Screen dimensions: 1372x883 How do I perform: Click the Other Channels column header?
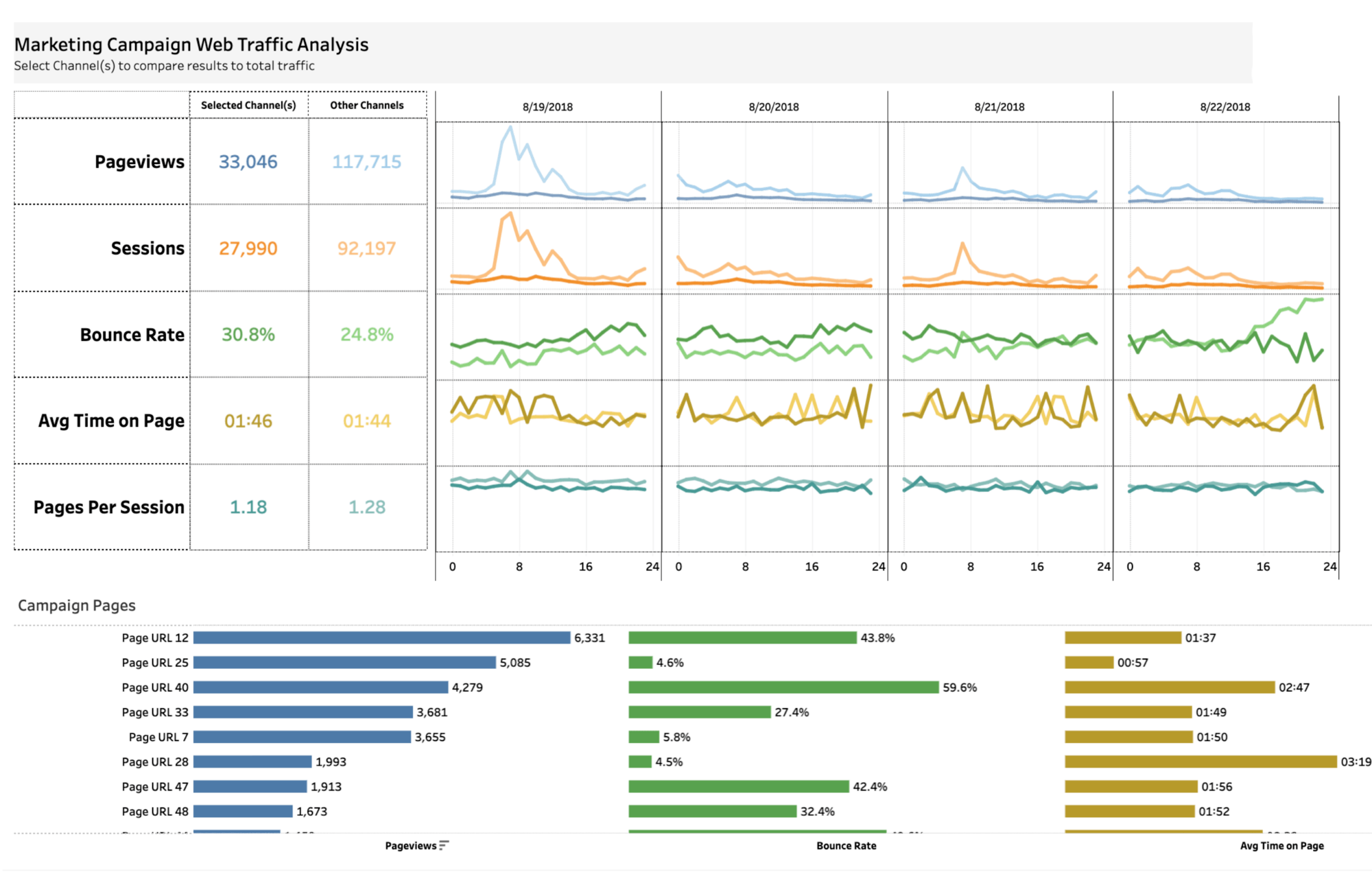coord(367,105)
